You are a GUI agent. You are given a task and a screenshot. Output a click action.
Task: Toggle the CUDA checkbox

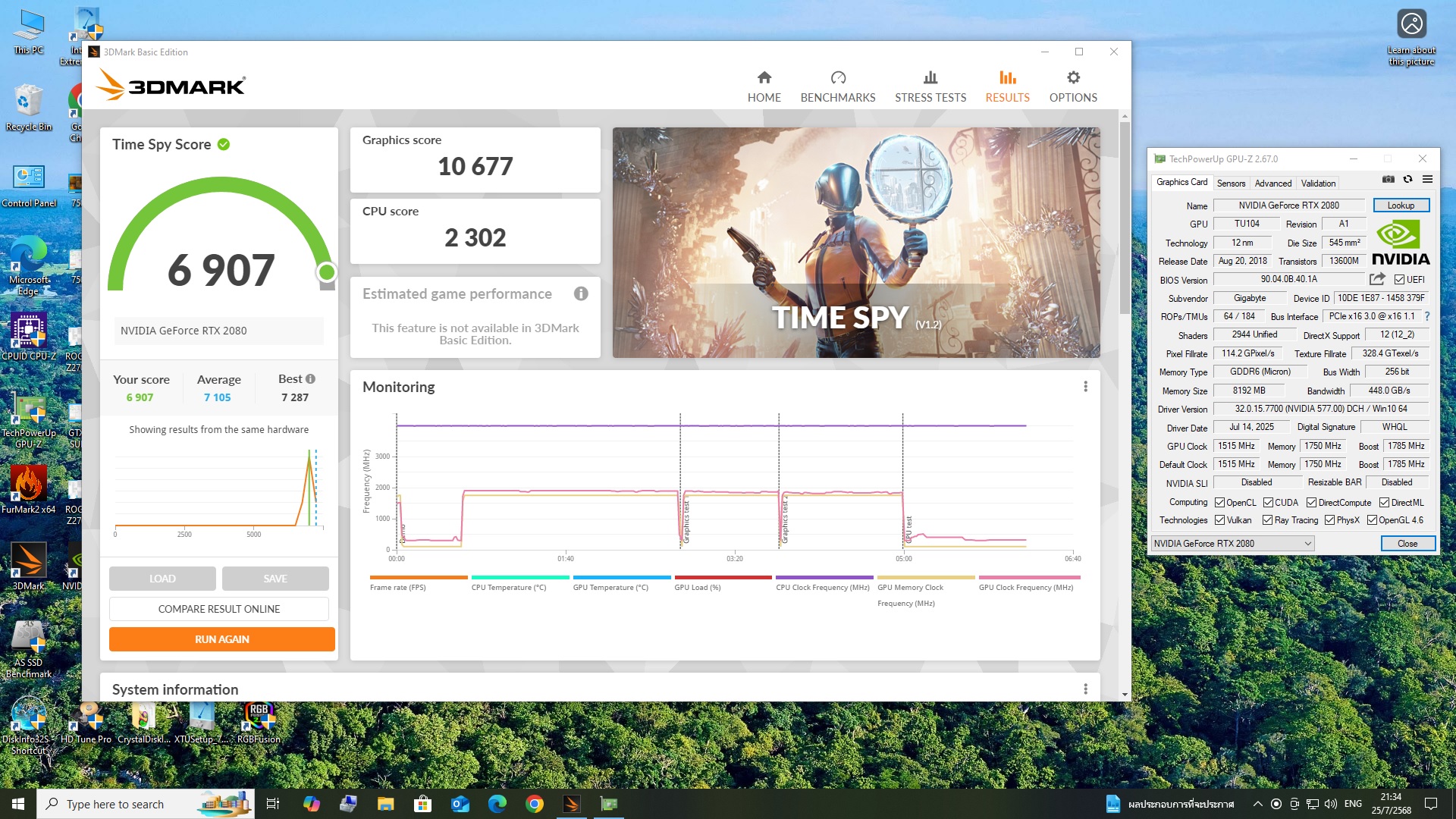[1268, 503]
